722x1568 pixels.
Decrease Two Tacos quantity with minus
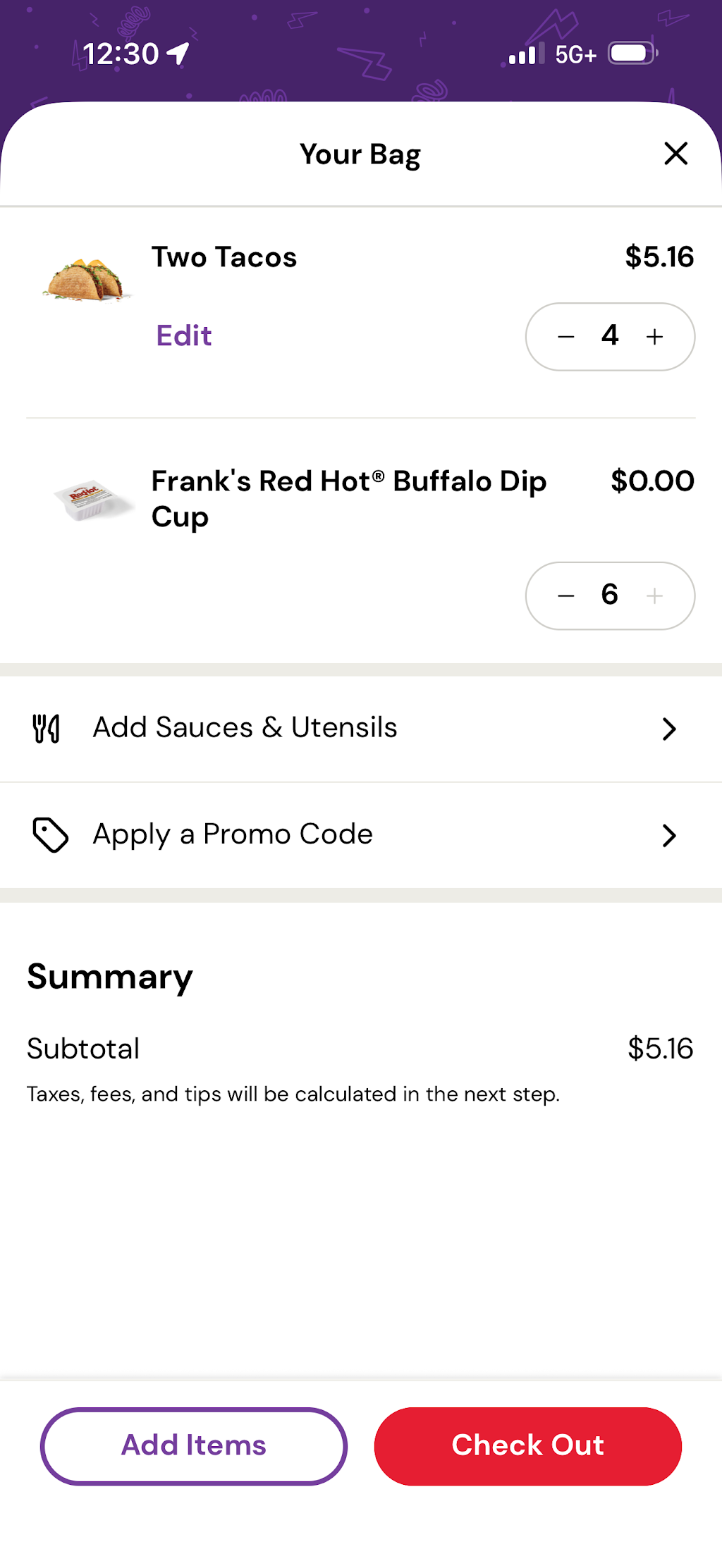pos(565,337)
